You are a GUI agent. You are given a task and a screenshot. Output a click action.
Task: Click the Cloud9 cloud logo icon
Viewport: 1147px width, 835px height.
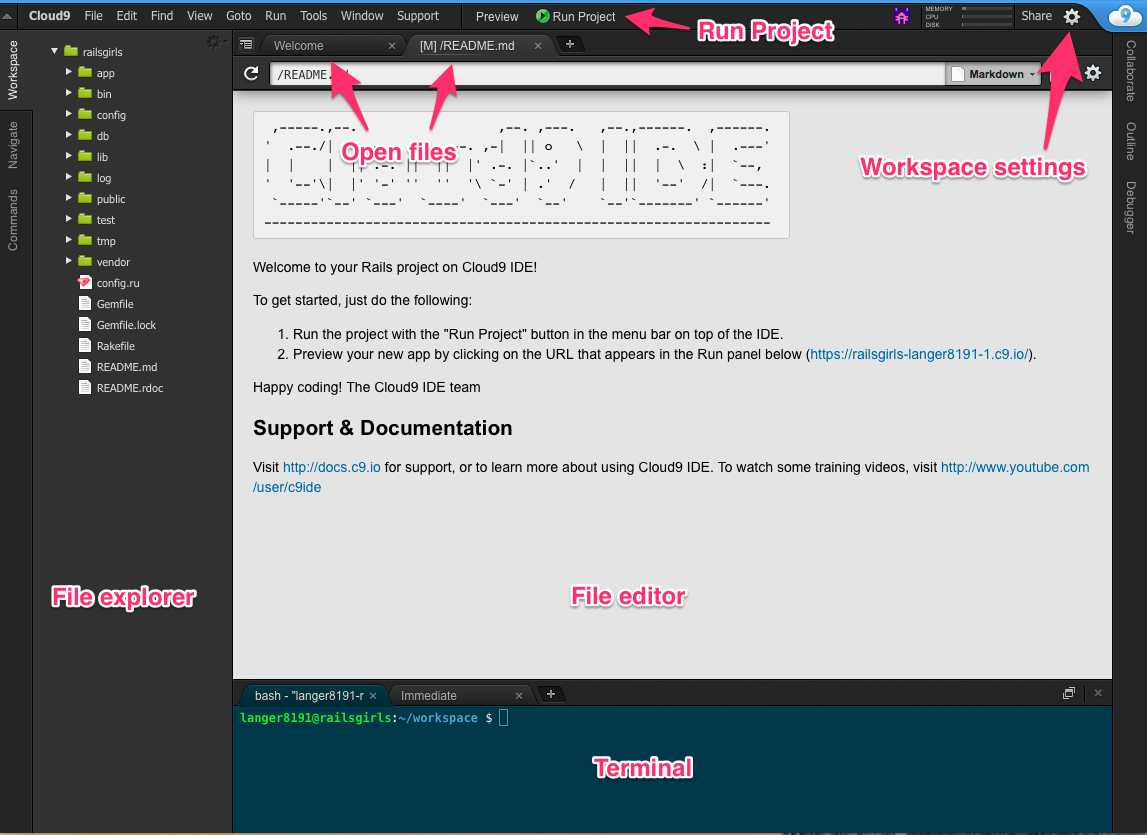click(x=1125, y=15)
